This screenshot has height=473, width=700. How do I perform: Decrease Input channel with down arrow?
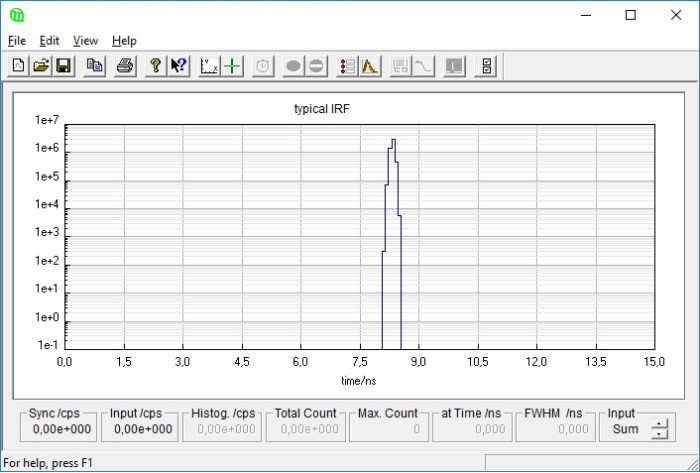click(658, 434)
